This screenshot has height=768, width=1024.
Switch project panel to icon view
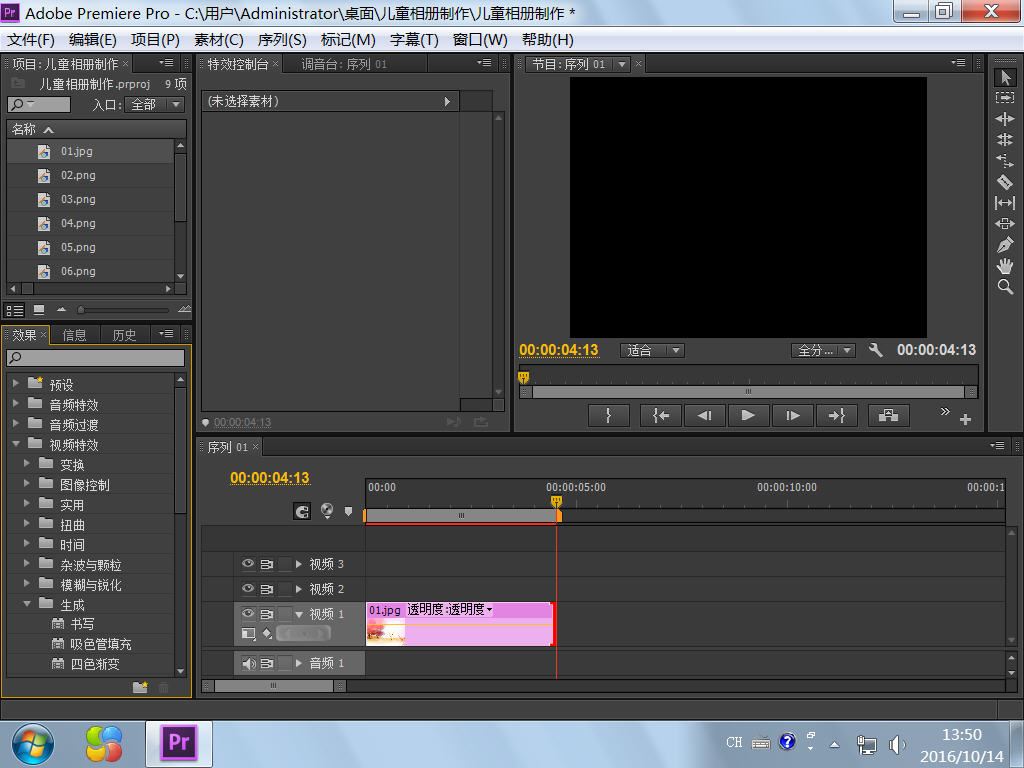coord(39,310)
